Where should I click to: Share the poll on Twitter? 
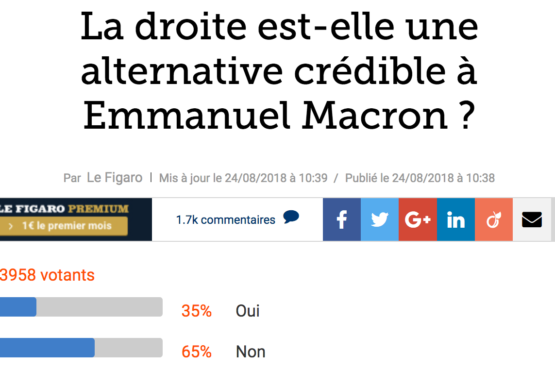pos(379,220)
